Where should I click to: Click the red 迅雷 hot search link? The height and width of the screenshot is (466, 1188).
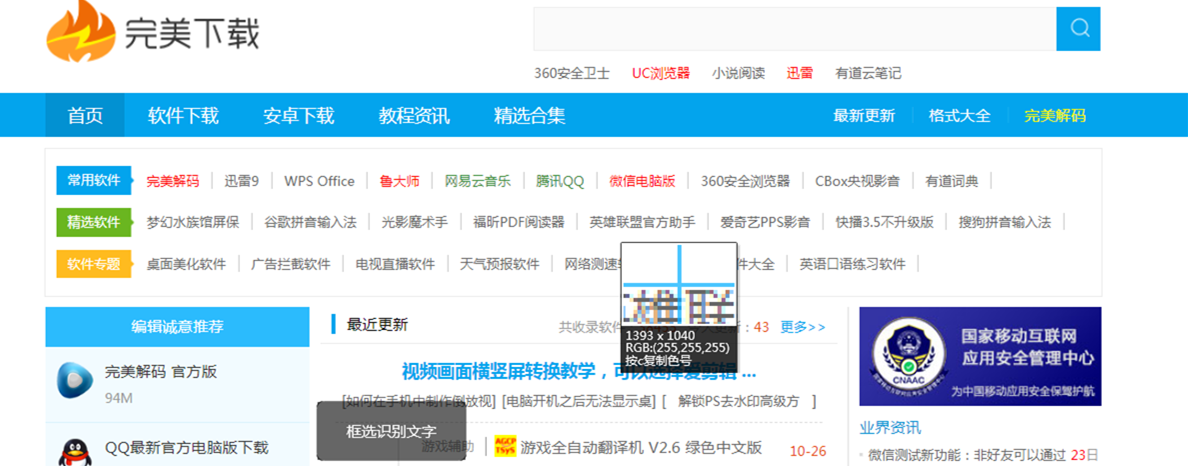point(800,73)
